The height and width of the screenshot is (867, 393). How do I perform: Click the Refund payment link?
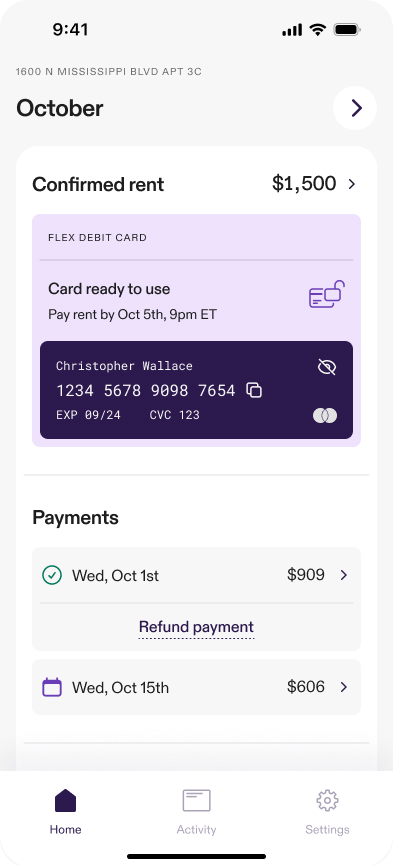[x=196, y=627]
